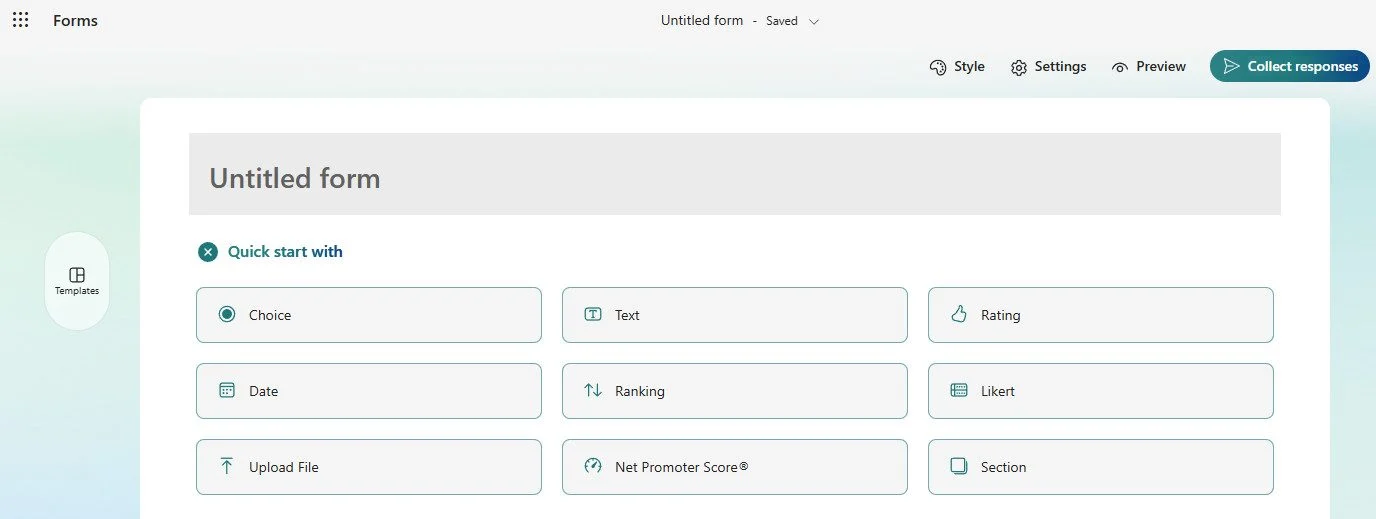Preview the form

(x=1148, y=67)
